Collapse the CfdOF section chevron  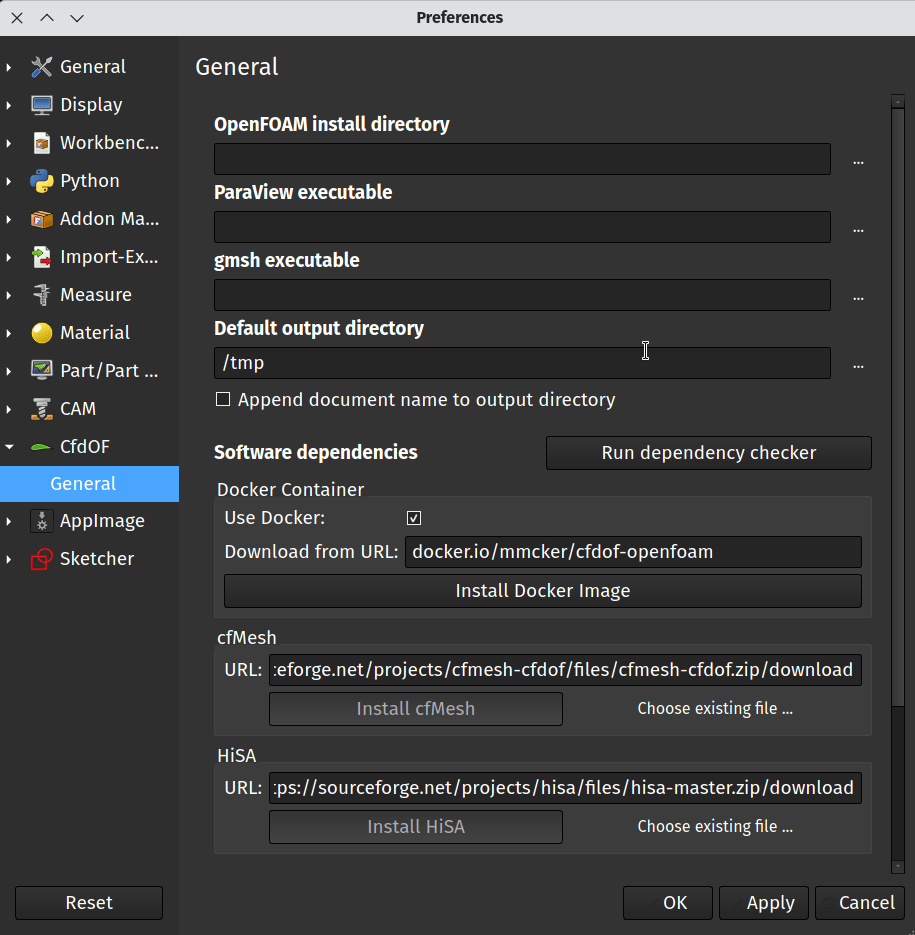coord(9,446)
